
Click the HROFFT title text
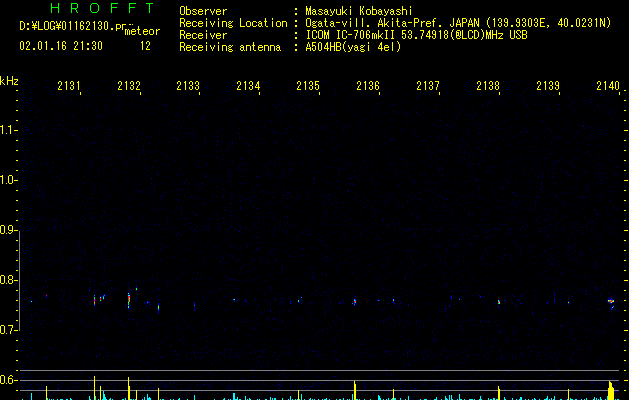[102, 8]
